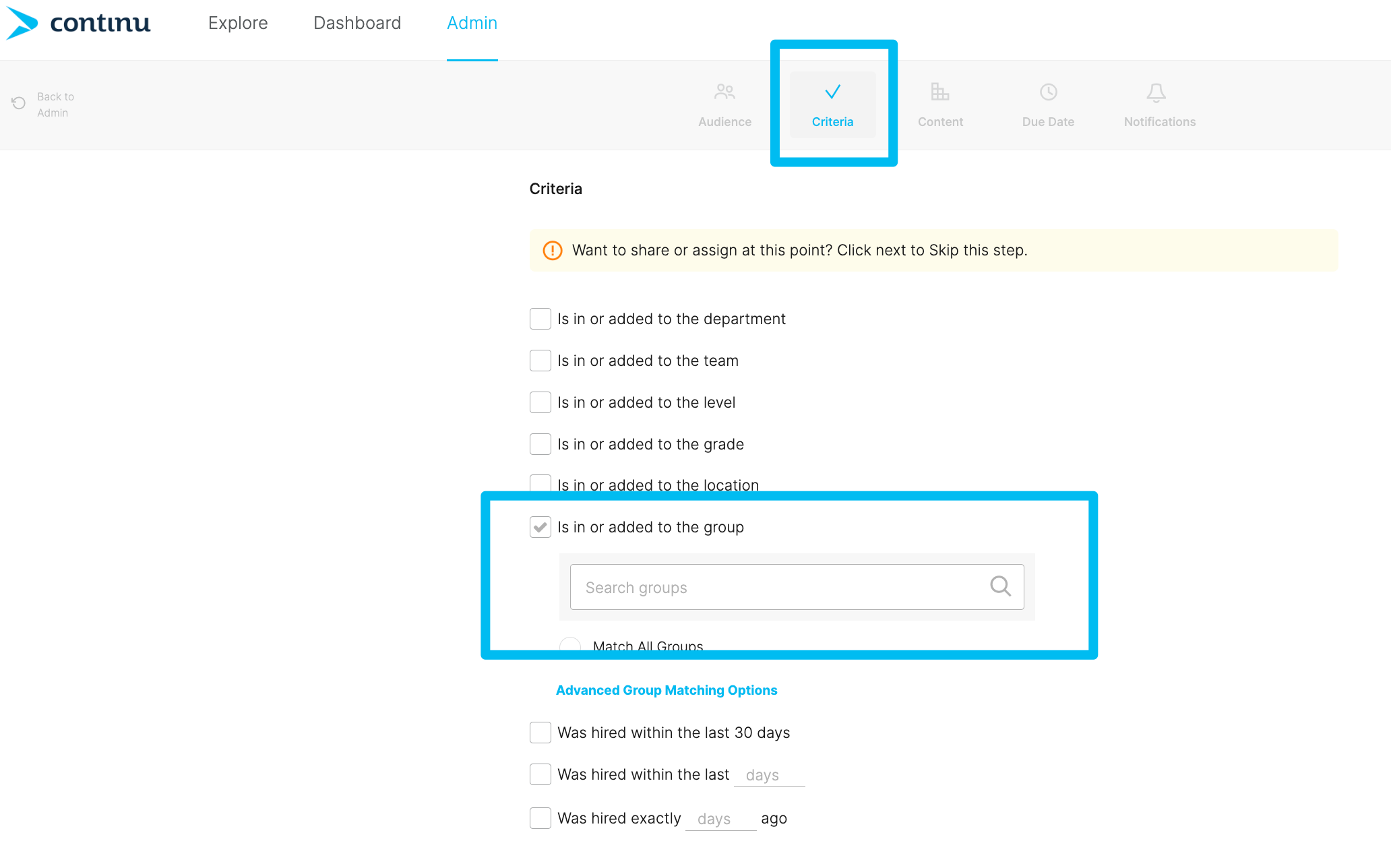Click the Notifications bell icon
This screenshot has height=868, width=1391.
(1156, 92)
